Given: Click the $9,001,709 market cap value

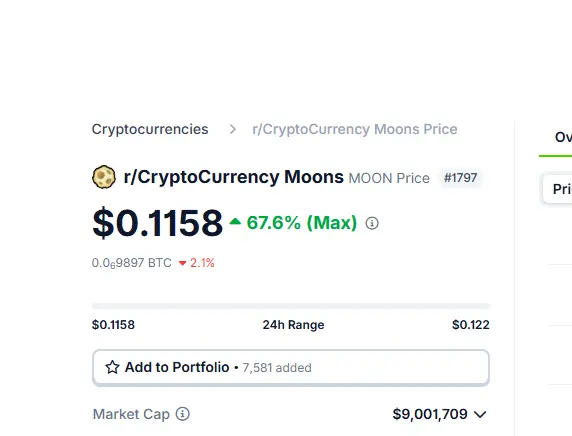Looking at the screenshot, I should [430, 414].
